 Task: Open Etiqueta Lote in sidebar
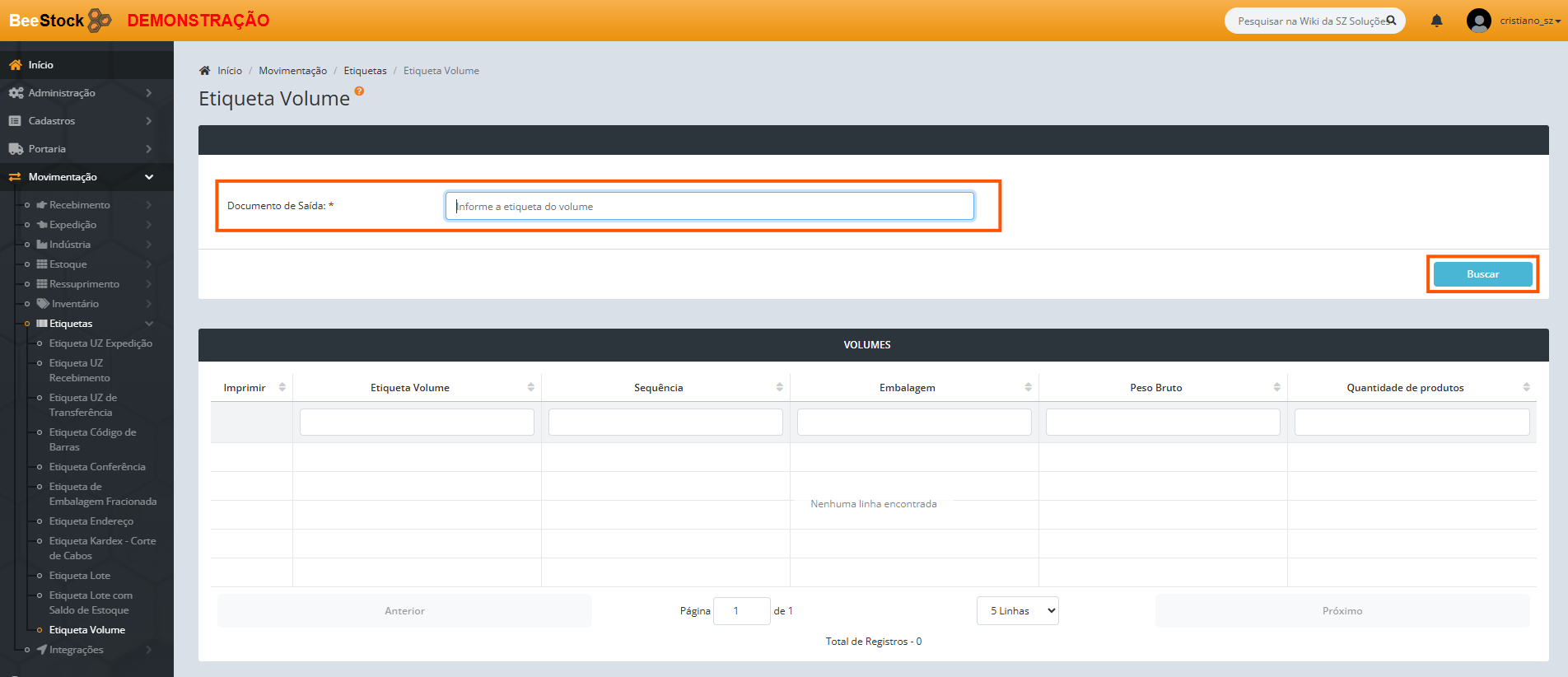pyautogui.click(x=79, y=576)
